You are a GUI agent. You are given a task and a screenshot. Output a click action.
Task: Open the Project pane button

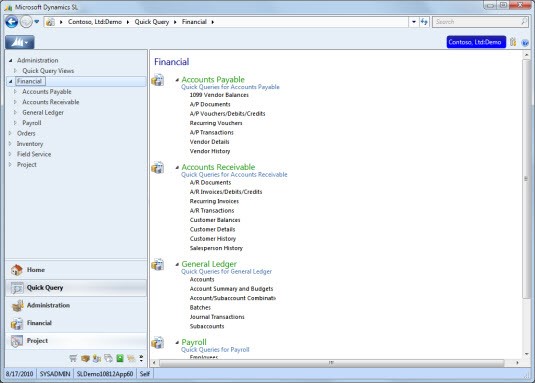76,341
